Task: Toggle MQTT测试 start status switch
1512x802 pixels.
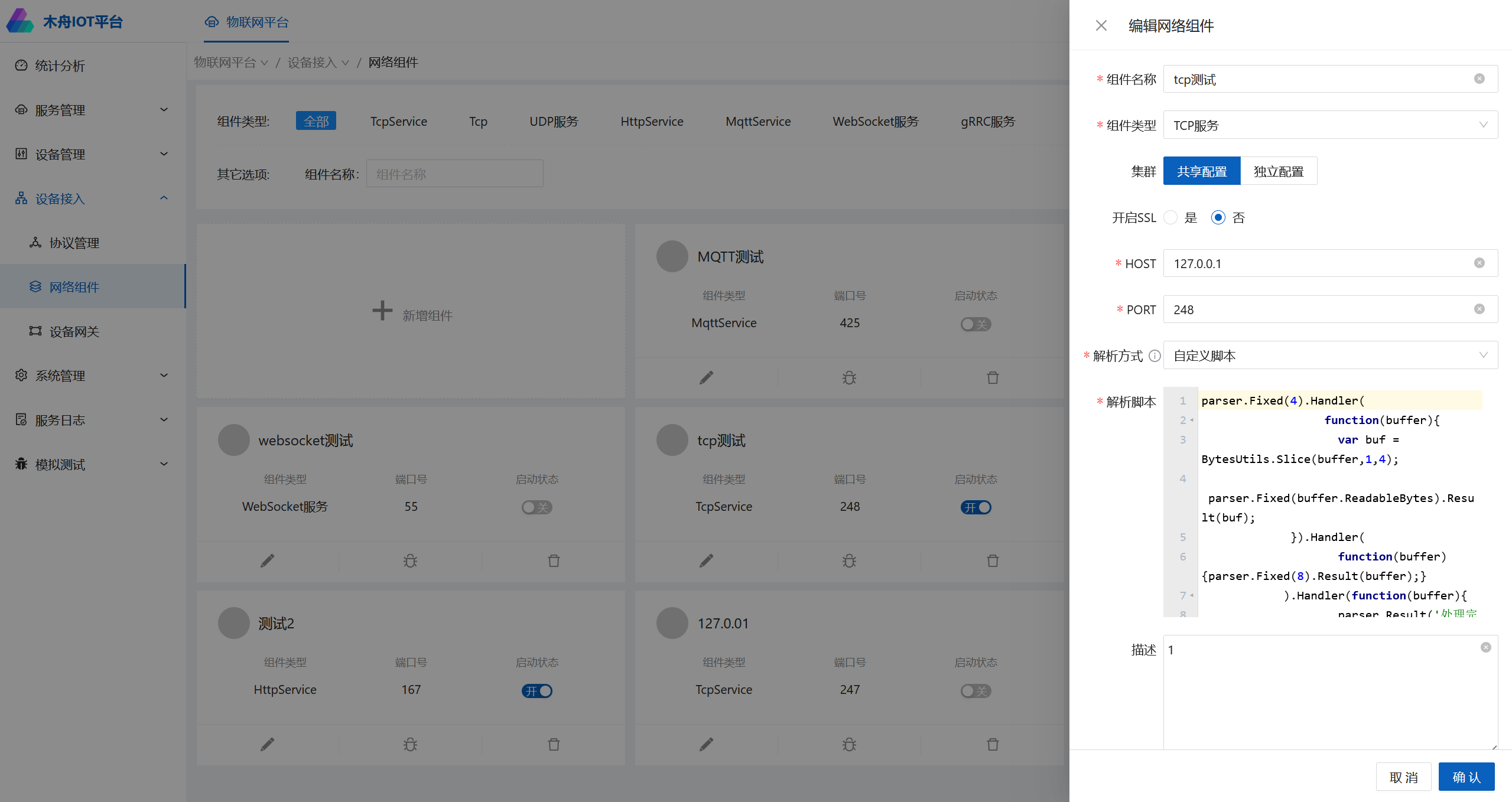Action: (976, 324)
